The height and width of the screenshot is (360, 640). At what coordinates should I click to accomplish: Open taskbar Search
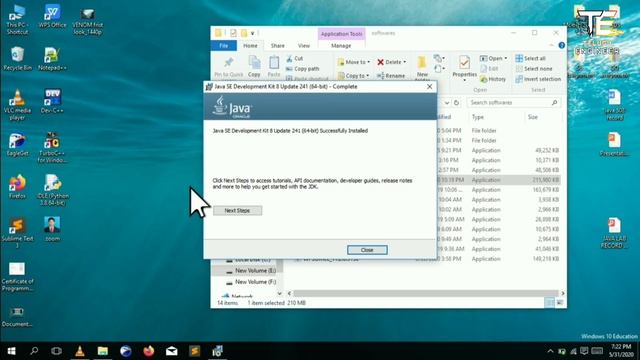pyautogui.click(x=34, y=351)
